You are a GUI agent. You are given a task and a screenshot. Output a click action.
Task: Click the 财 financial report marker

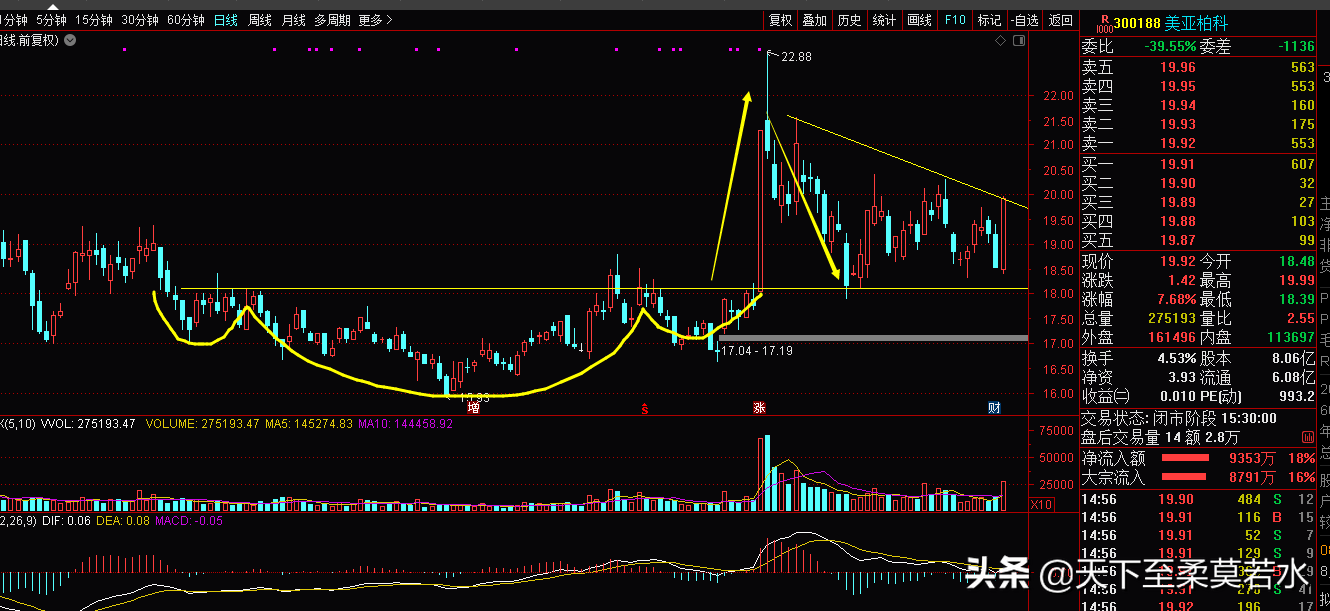995,407
